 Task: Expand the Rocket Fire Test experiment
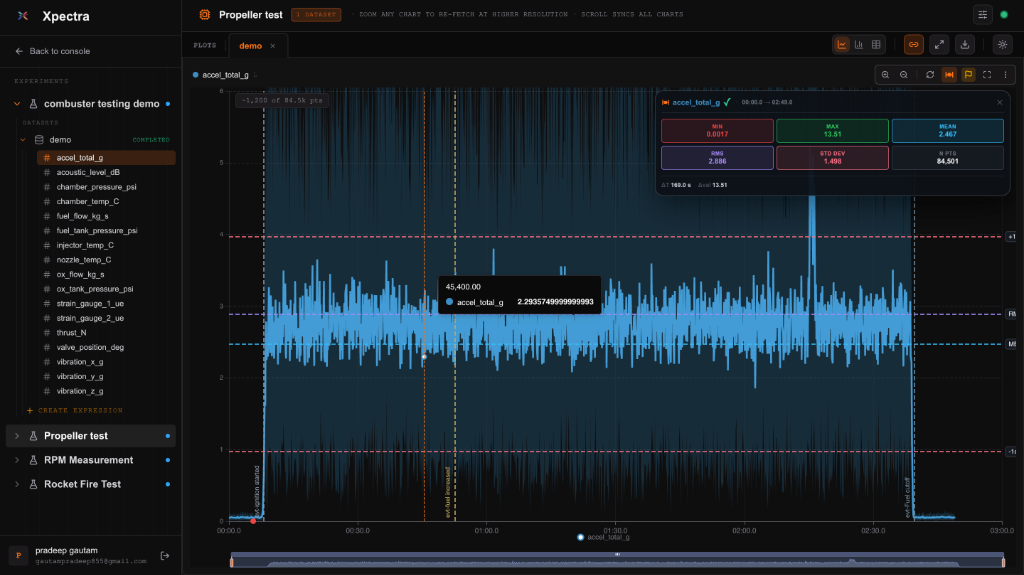(x=17, y=484)
